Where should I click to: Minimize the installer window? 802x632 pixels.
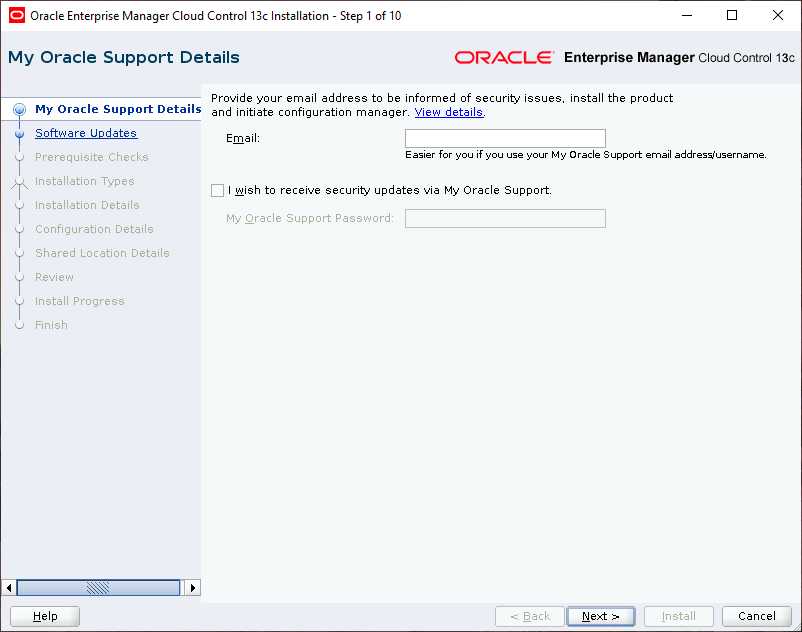point(687,15)
